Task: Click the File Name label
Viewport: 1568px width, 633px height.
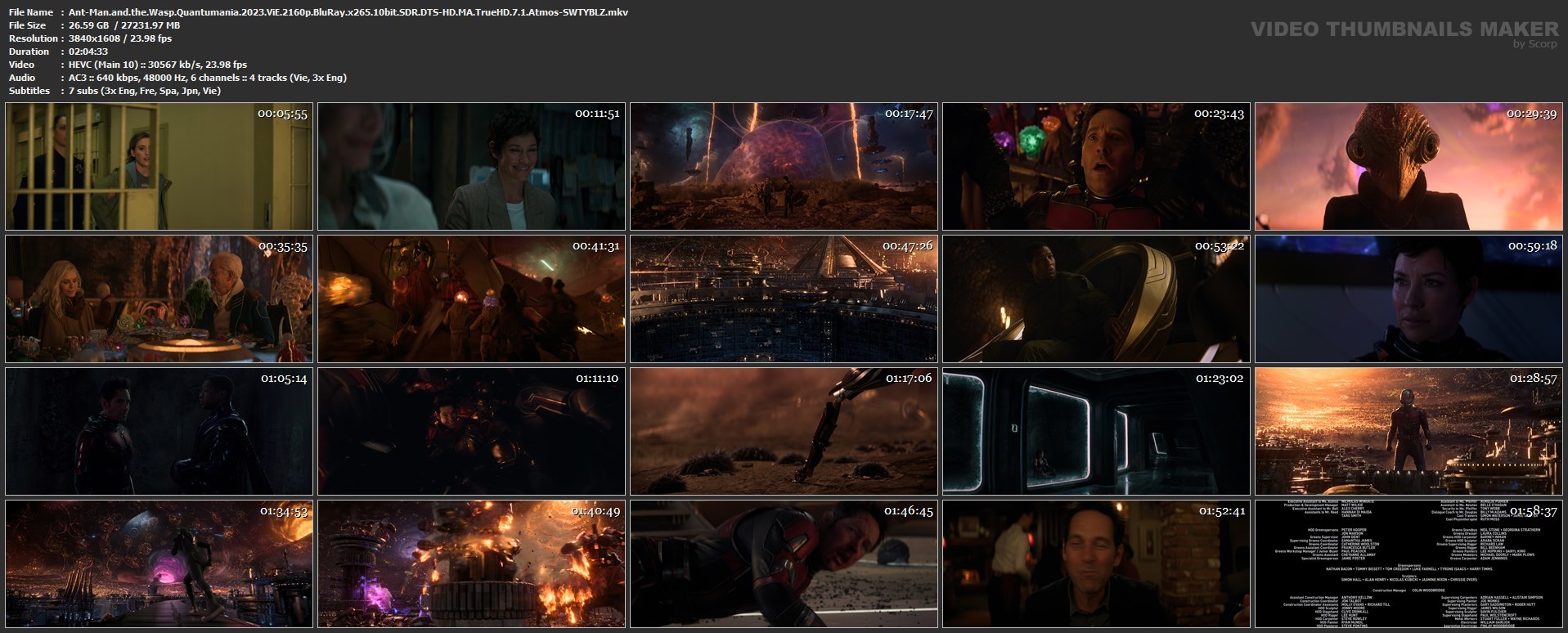Action: [x=31, y=12]
